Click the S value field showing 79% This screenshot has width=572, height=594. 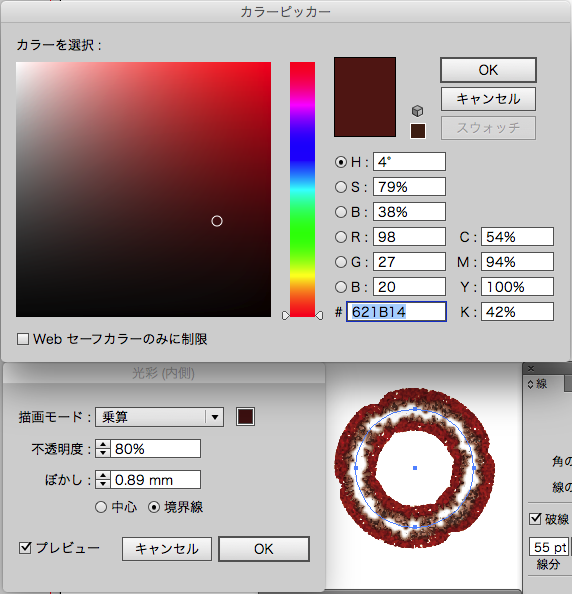click(x=409, y=187)
